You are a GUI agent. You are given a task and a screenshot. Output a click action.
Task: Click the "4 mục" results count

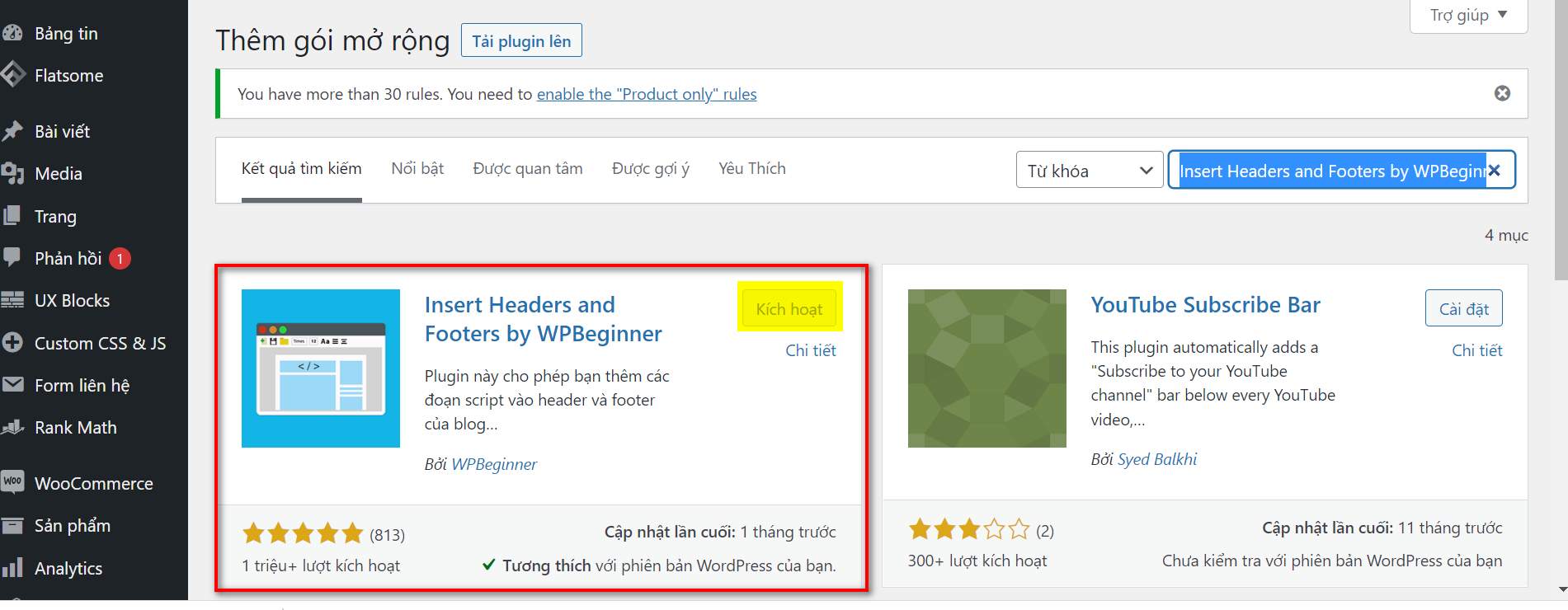(x=1506, y=235)
